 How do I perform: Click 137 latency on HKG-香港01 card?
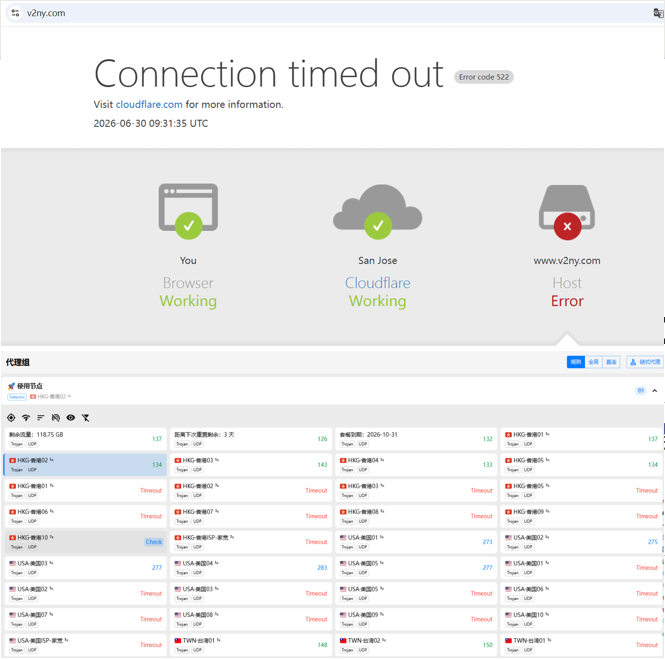(x=653, y=439)
